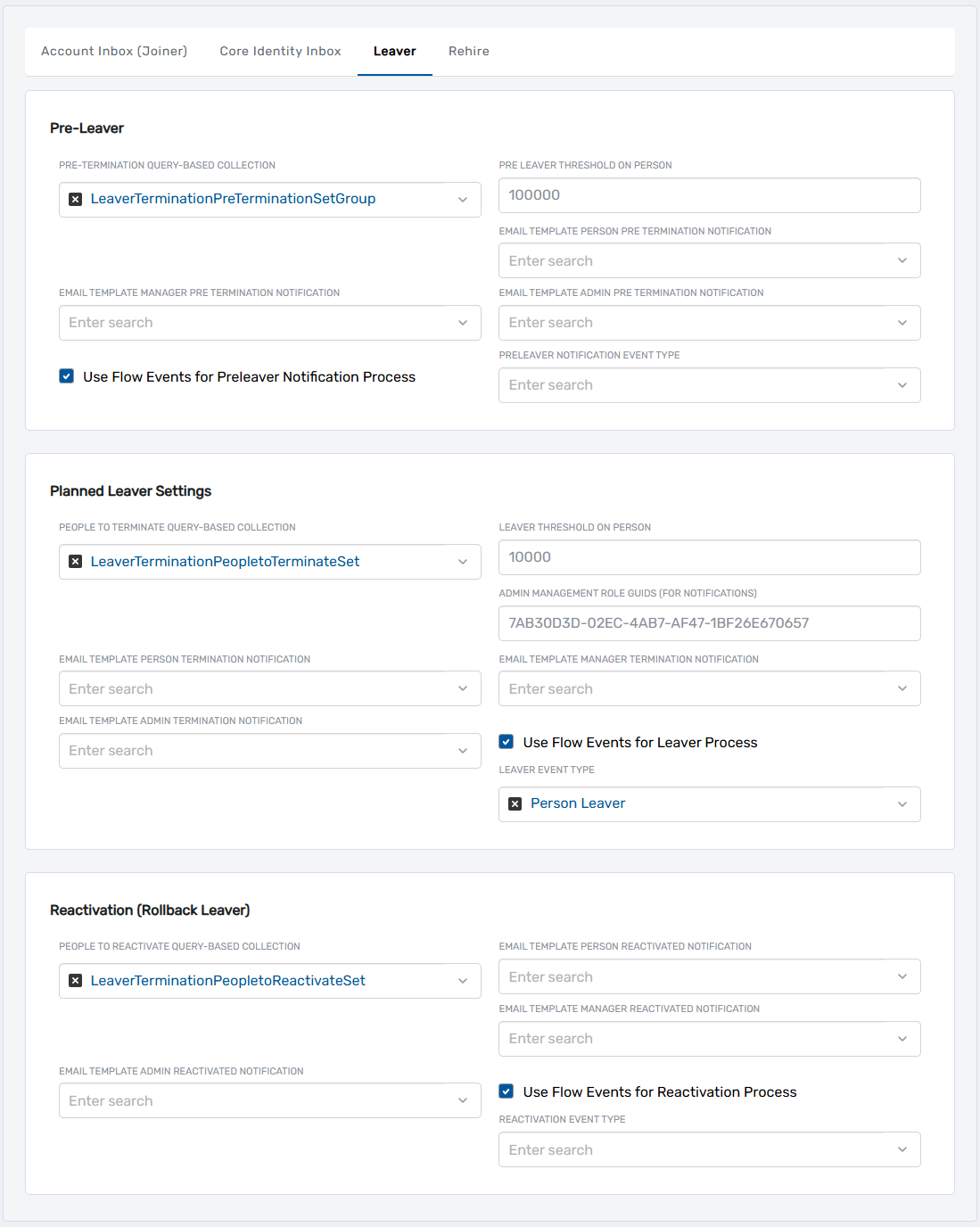The width and height of the screenshot is (980, 1227).
Task: Open Email Template Person Pre Termination Notification dropdown
Action: tap(902, 260)
